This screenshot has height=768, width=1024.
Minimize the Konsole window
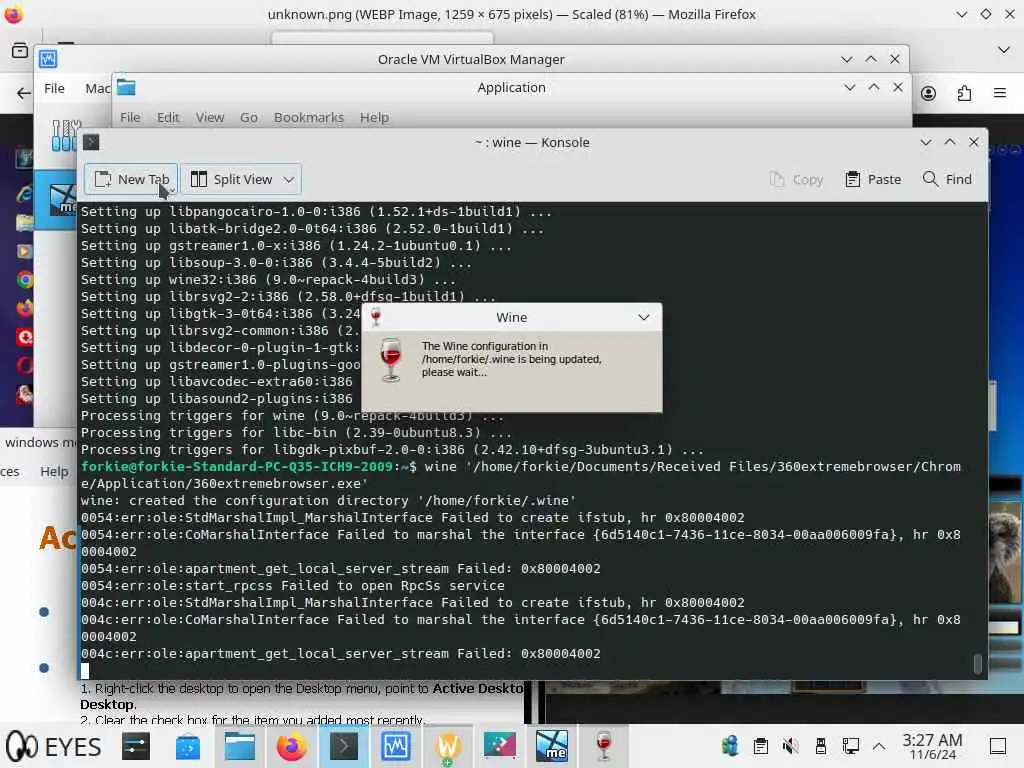click(925, 142)
